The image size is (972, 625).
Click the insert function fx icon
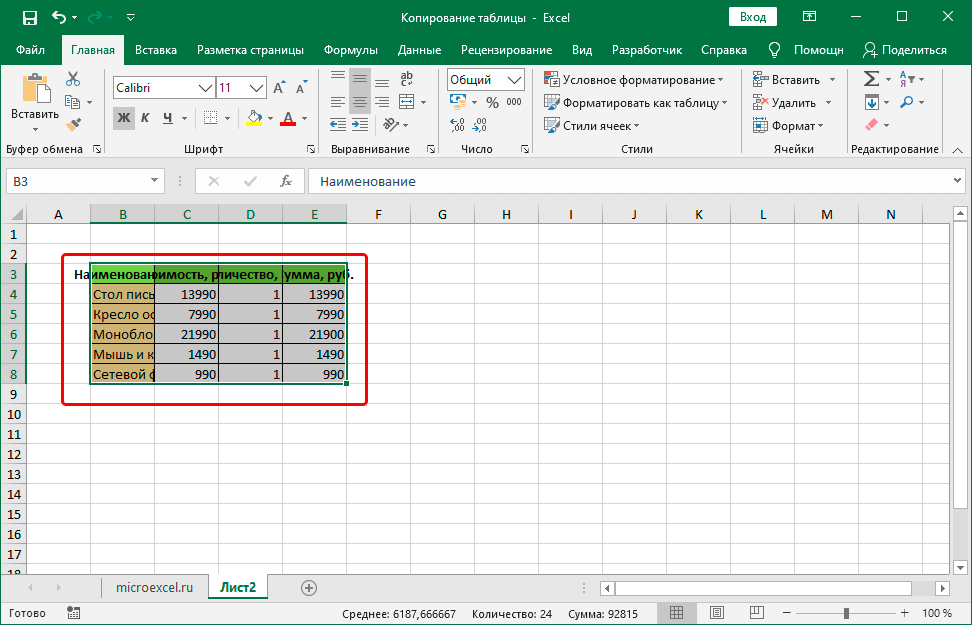(286, 181)
